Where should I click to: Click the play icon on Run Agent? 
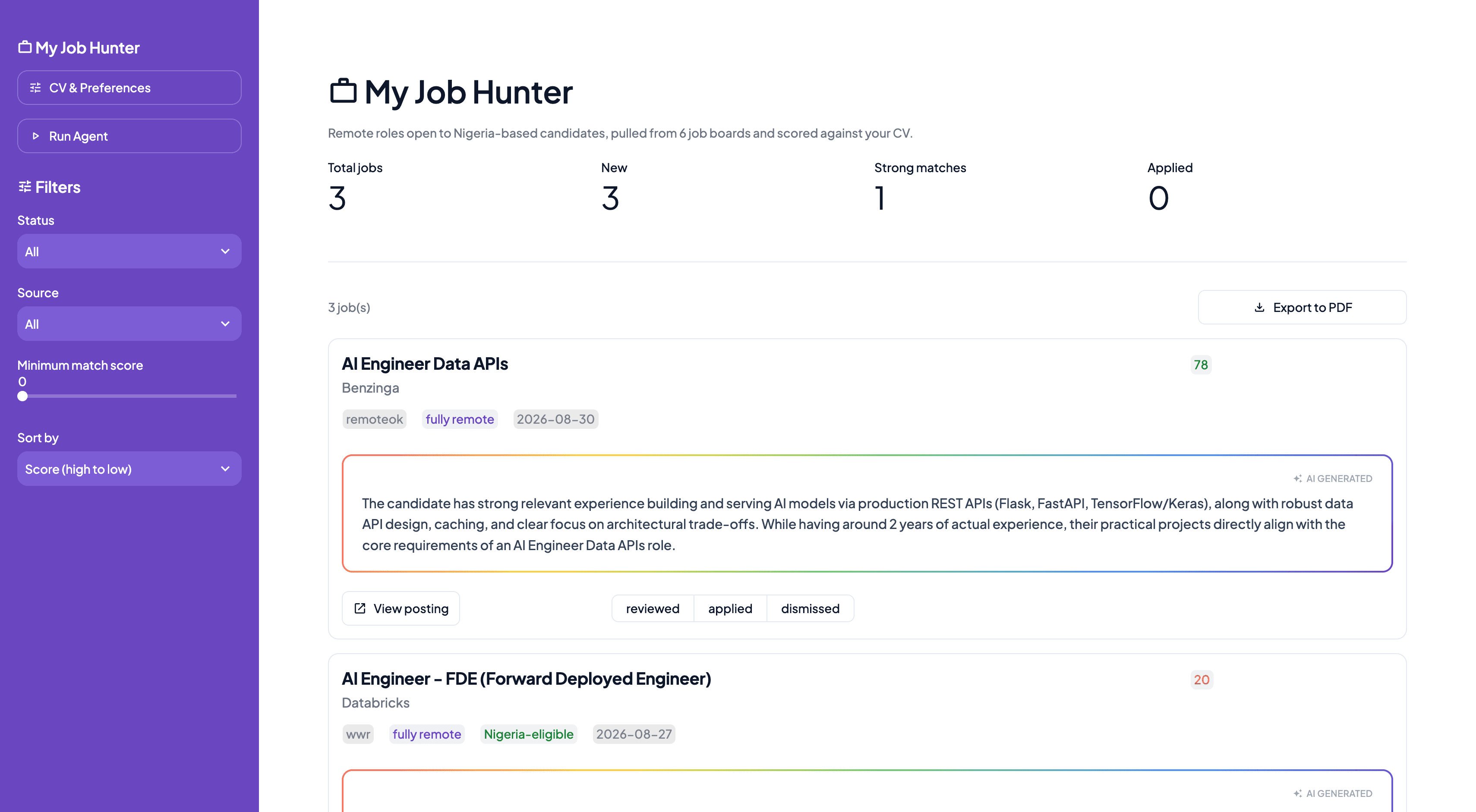(35, 136)
